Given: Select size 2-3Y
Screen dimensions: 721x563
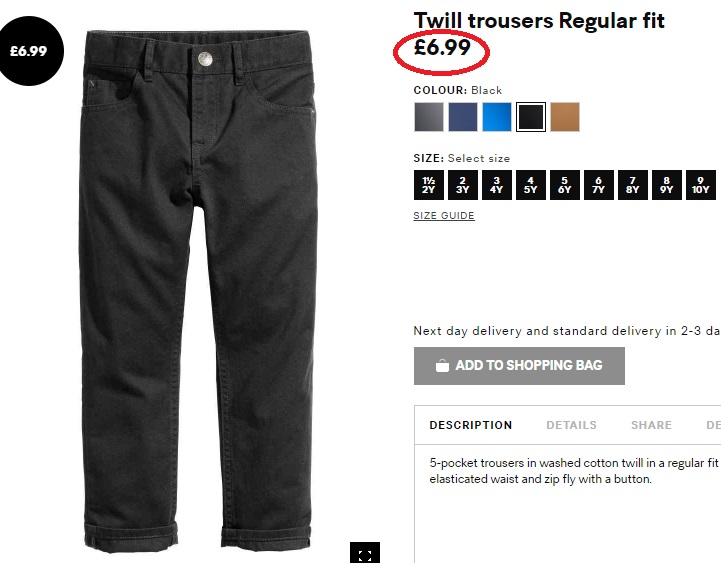Looking at the screenshot, I should (x=463, y=185).
